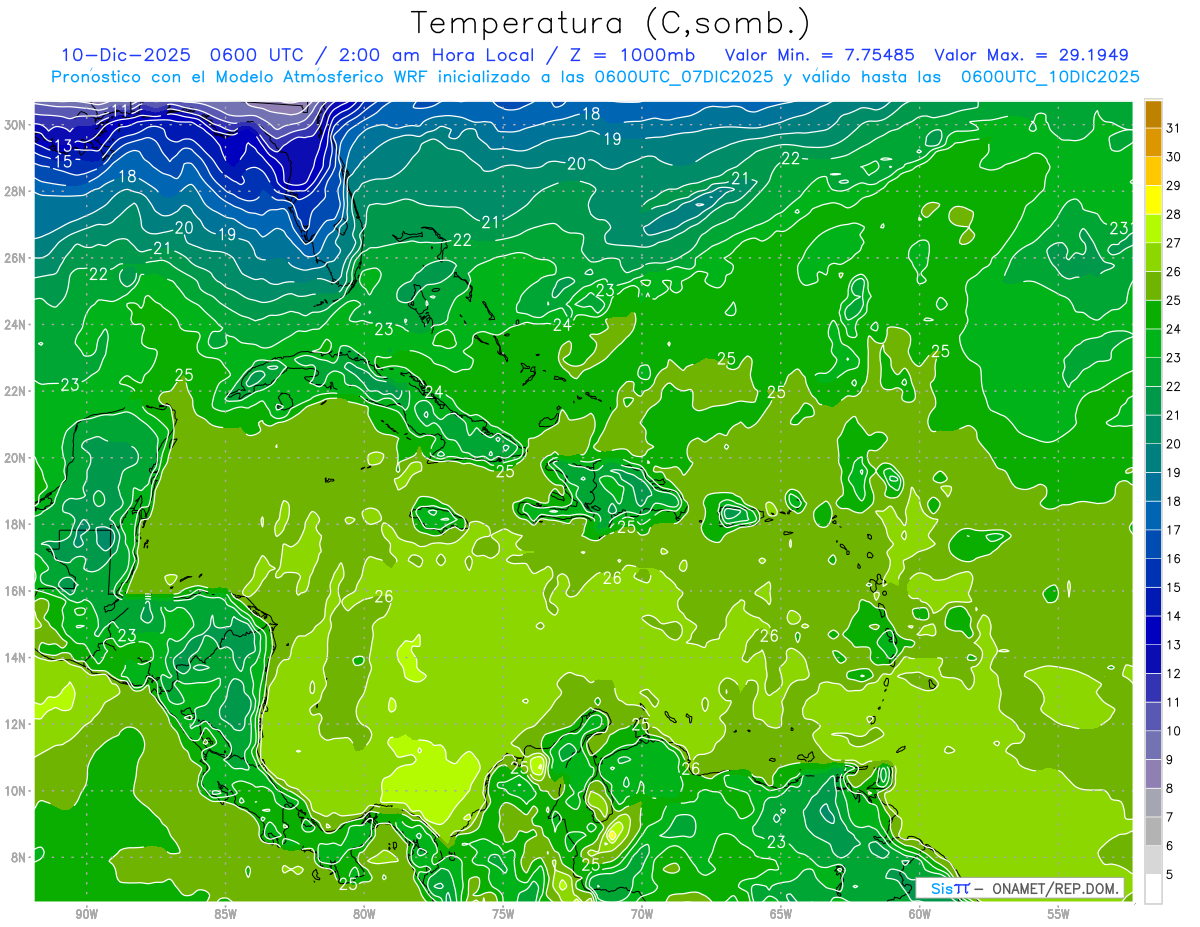Click the "60W" longitude axis label
Screen dimensions: 1200x927
[x=920, y=914]
